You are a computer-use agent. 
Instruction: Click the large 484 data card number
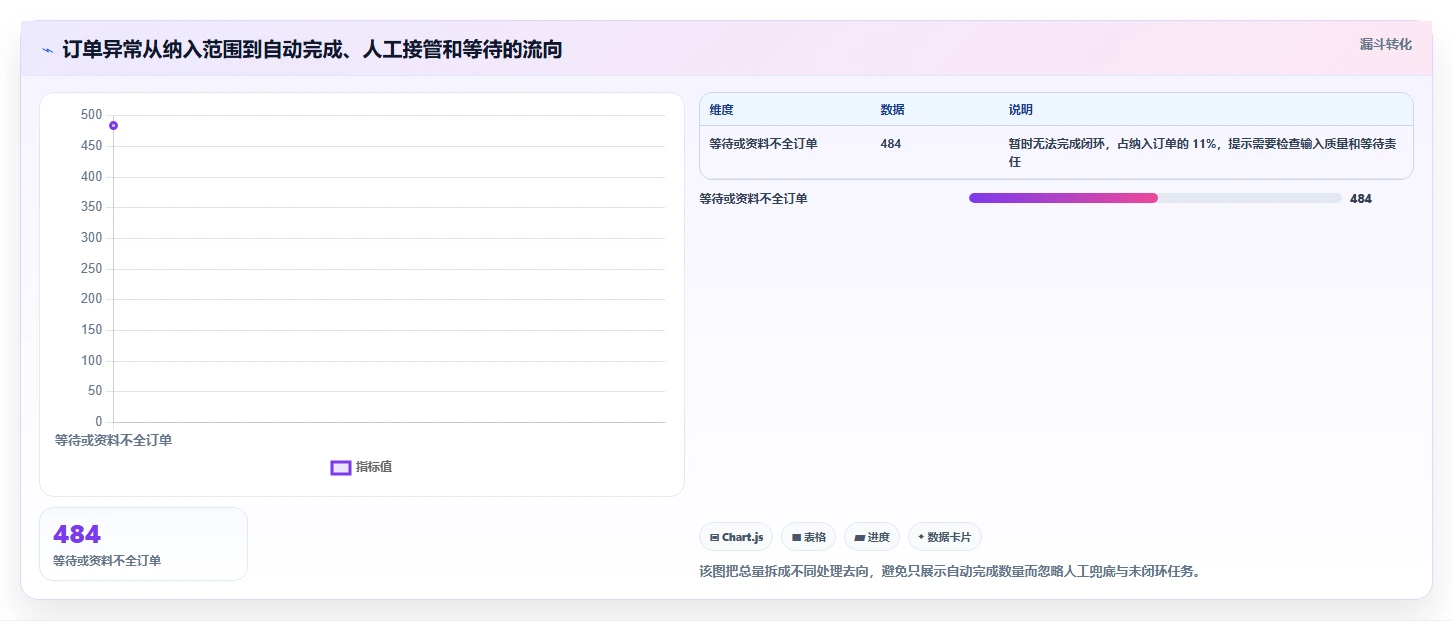[77, 535]
